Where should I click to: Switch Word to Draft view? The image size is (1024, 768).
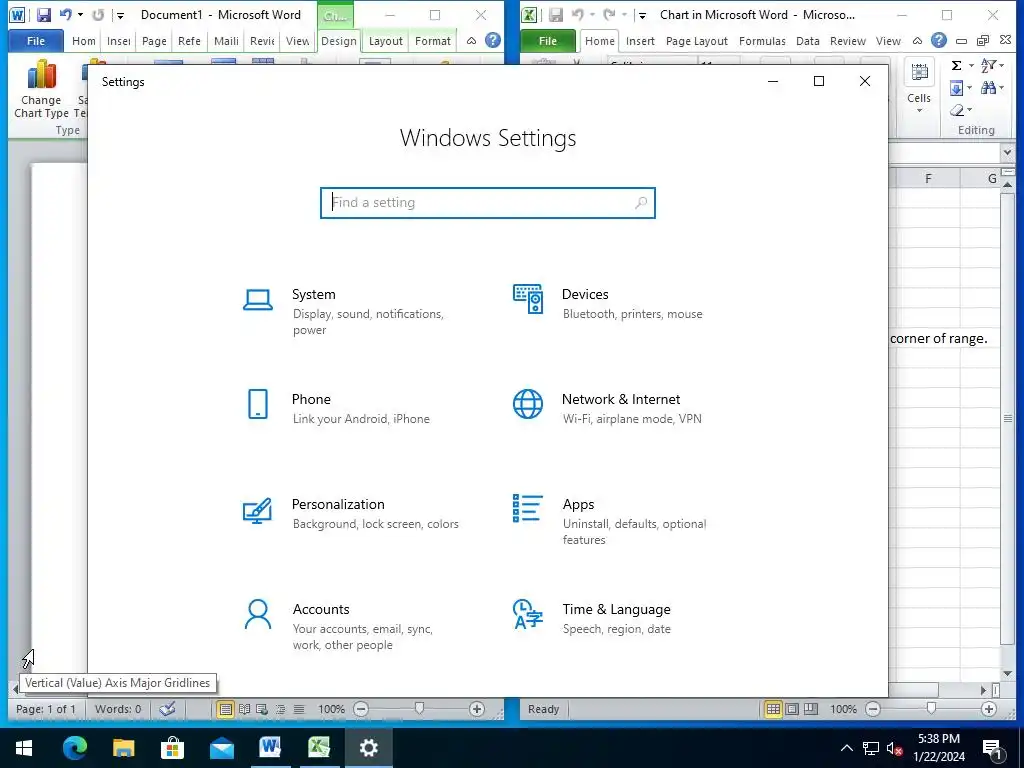(x=299, y=709)
